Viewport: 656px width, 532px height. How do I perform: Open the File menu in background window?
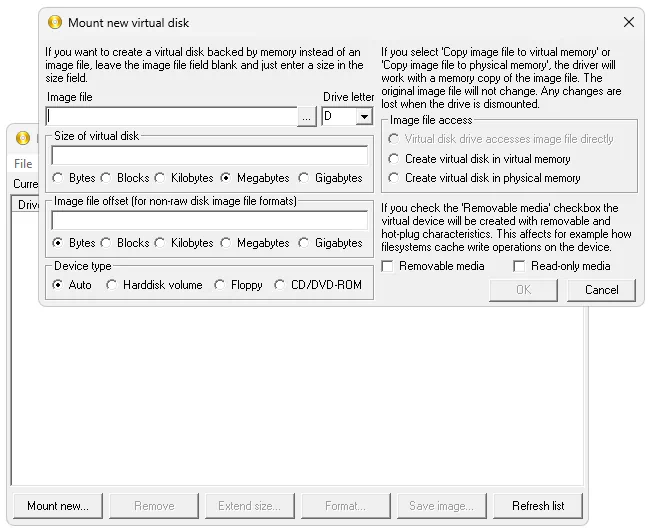(x=23, y=164)
